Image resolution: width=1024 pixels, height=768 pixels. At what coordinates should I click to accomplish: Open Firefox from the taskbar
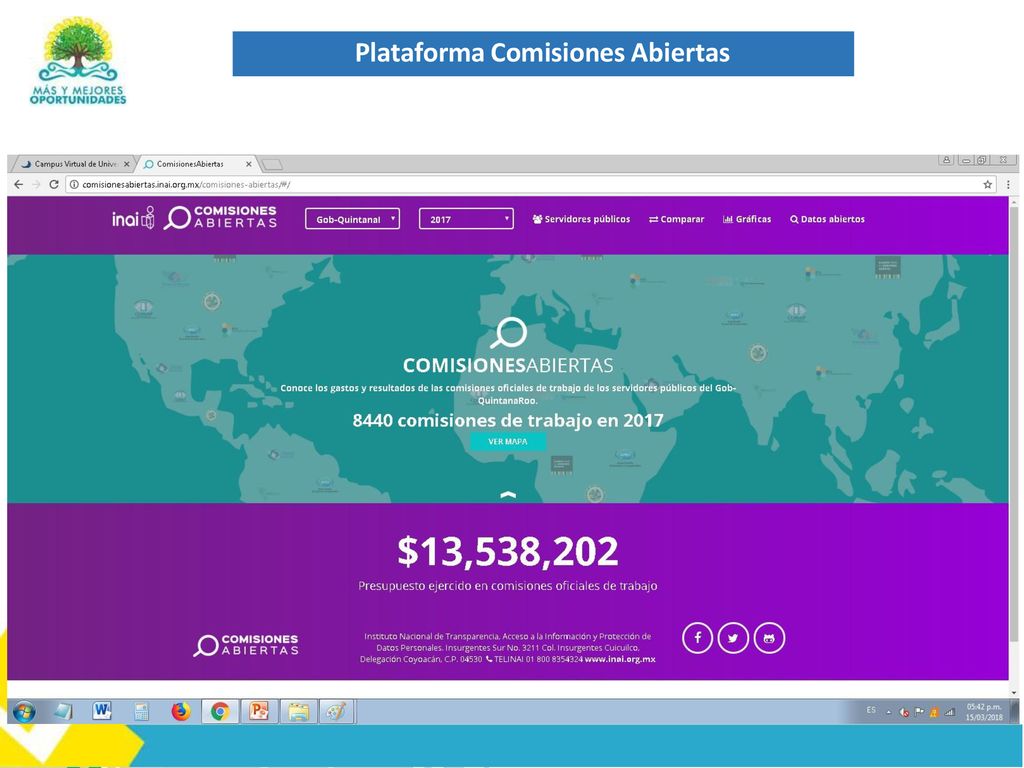[x=181, y=711]
